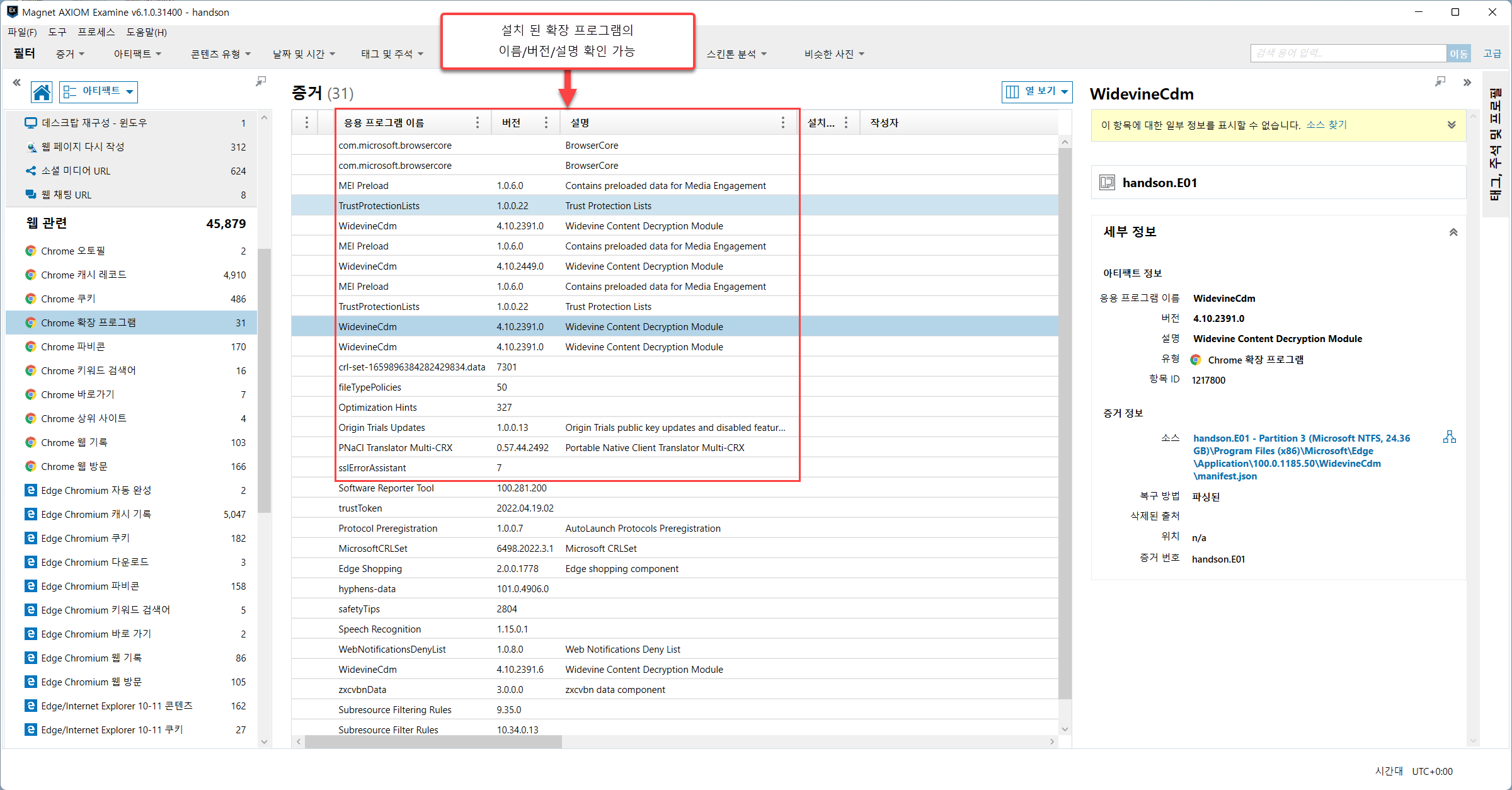The height and width of the screenshot is (790, 1512).
Task: Open the 태그, 주석 및 프로필 side tab
Action: click(1496, 144)
